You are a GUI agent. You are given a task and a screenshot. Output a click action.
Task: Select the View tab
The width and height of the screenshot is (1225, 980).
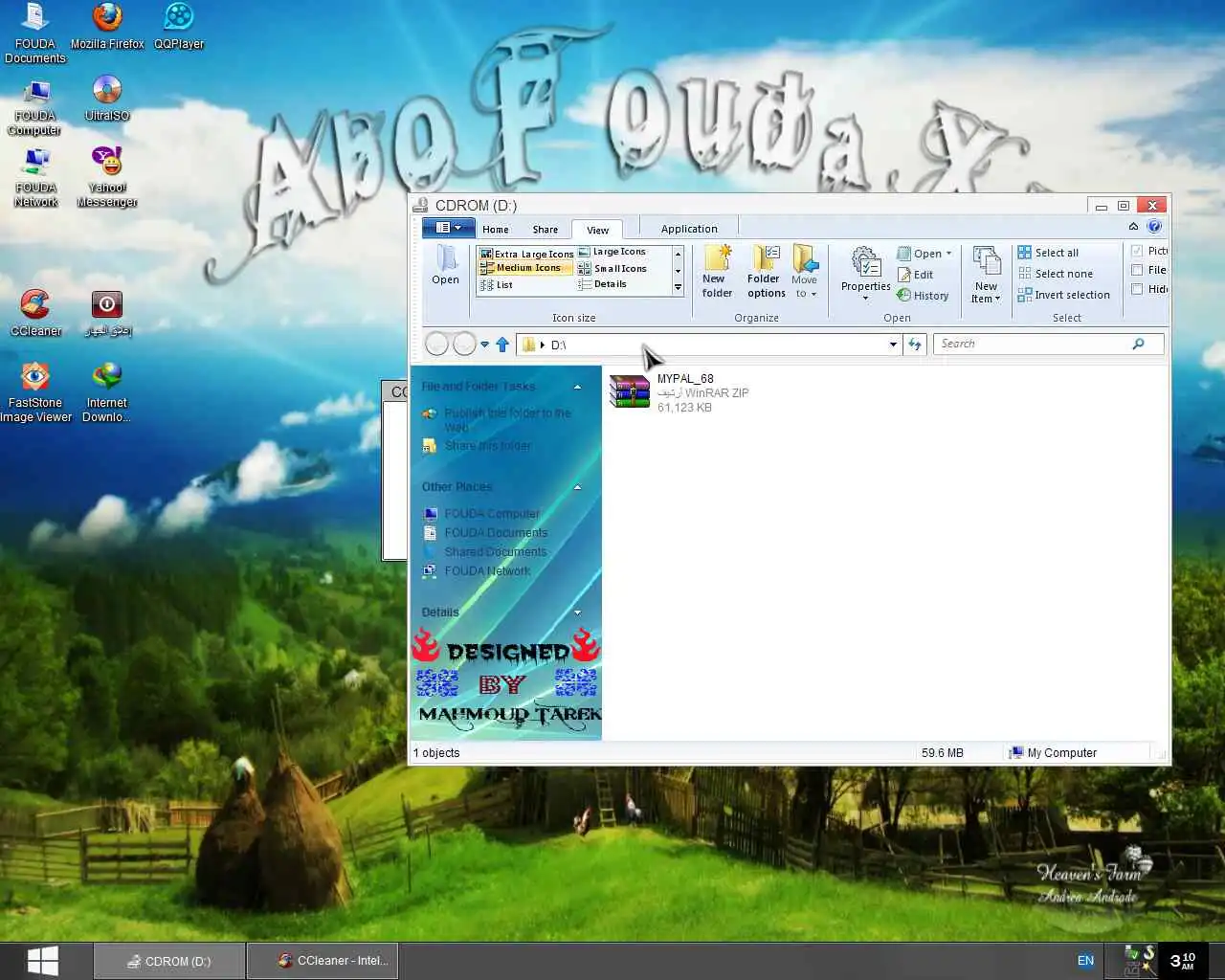click(x=597, y=230)
